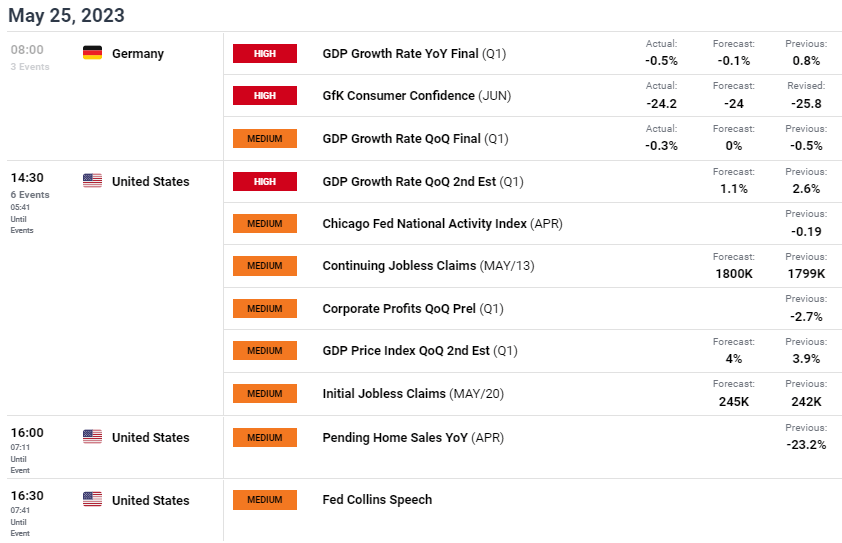The height and width of the screenshot is (543, 842).
Task: Click the Germany flag icon
Action: pos(92,53)
